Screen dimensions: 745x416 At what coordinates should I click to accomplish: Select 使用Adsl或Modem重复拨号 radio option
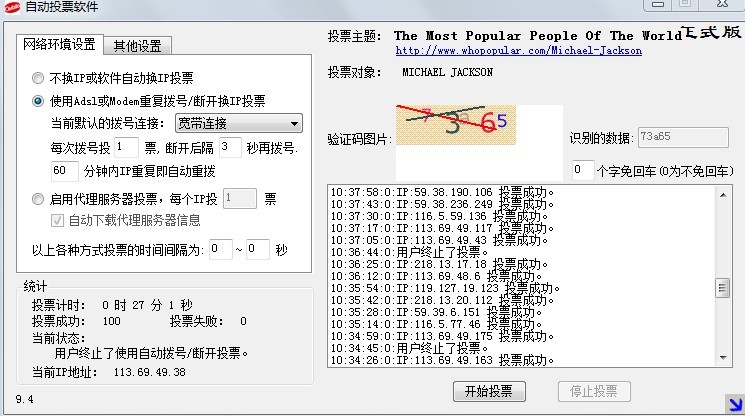click(39, 101)
